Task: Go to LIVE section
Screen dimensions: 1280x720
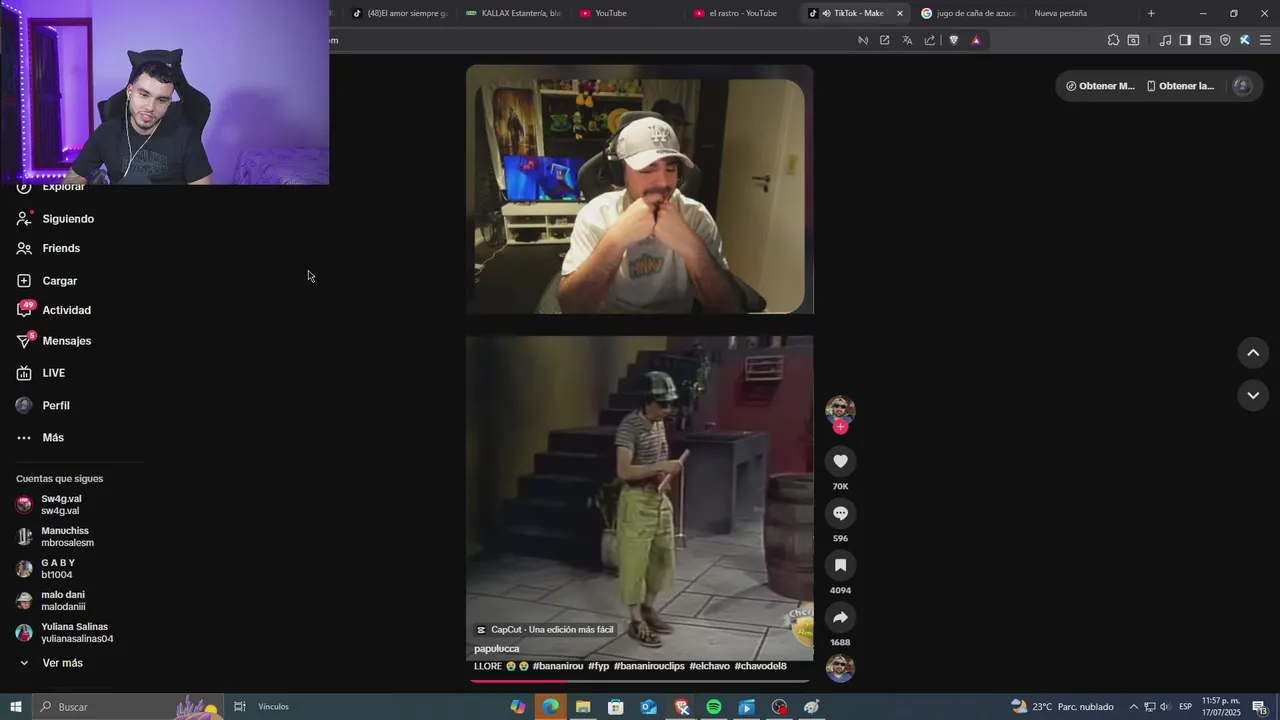Action: pyautogui.click(x=54, y=373)
